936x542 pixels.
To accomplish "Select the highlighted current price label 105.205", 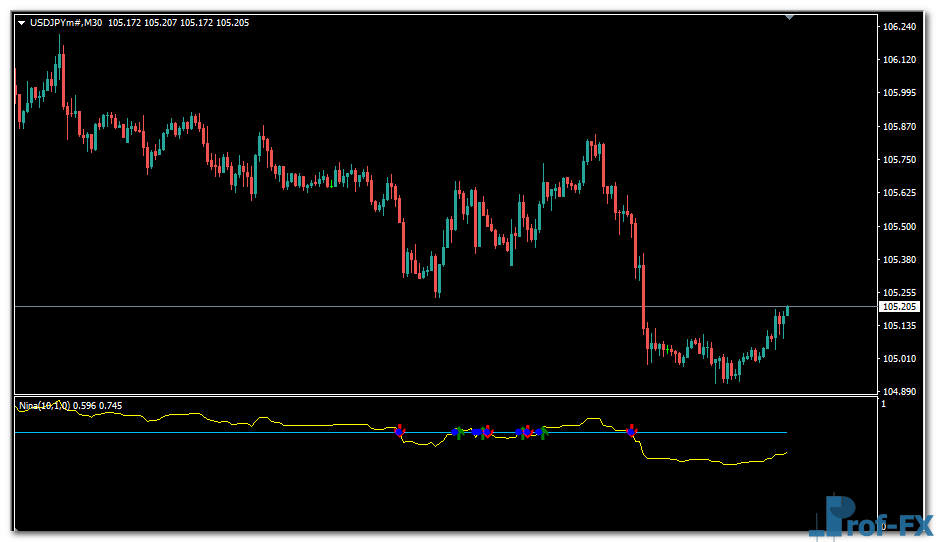I will [899, 307].
